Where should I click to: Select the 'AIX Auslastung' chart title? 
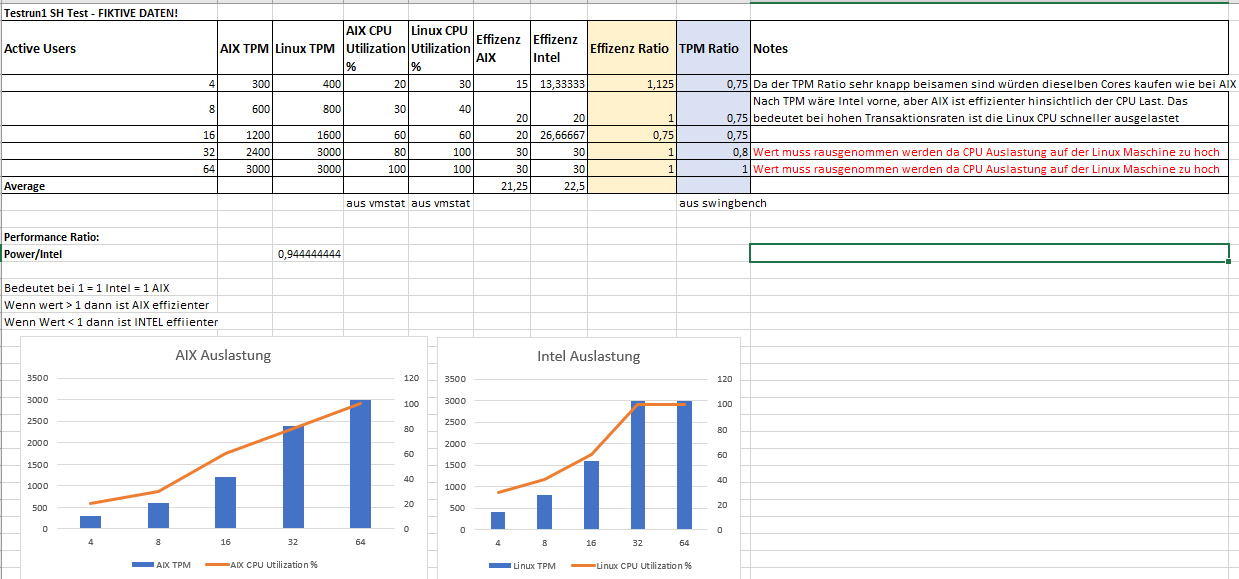[x=223, y=355]
